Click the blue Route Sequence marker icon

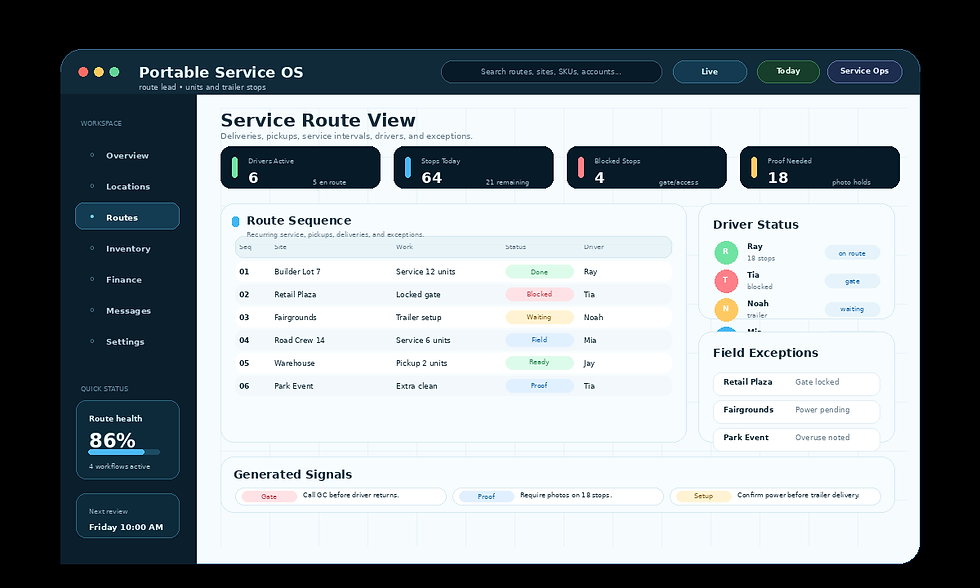236,221
